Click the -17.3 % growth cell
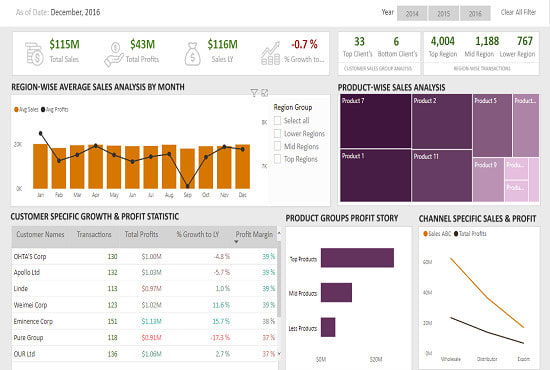The image size is (550, 370). click(x=220, y=338)
